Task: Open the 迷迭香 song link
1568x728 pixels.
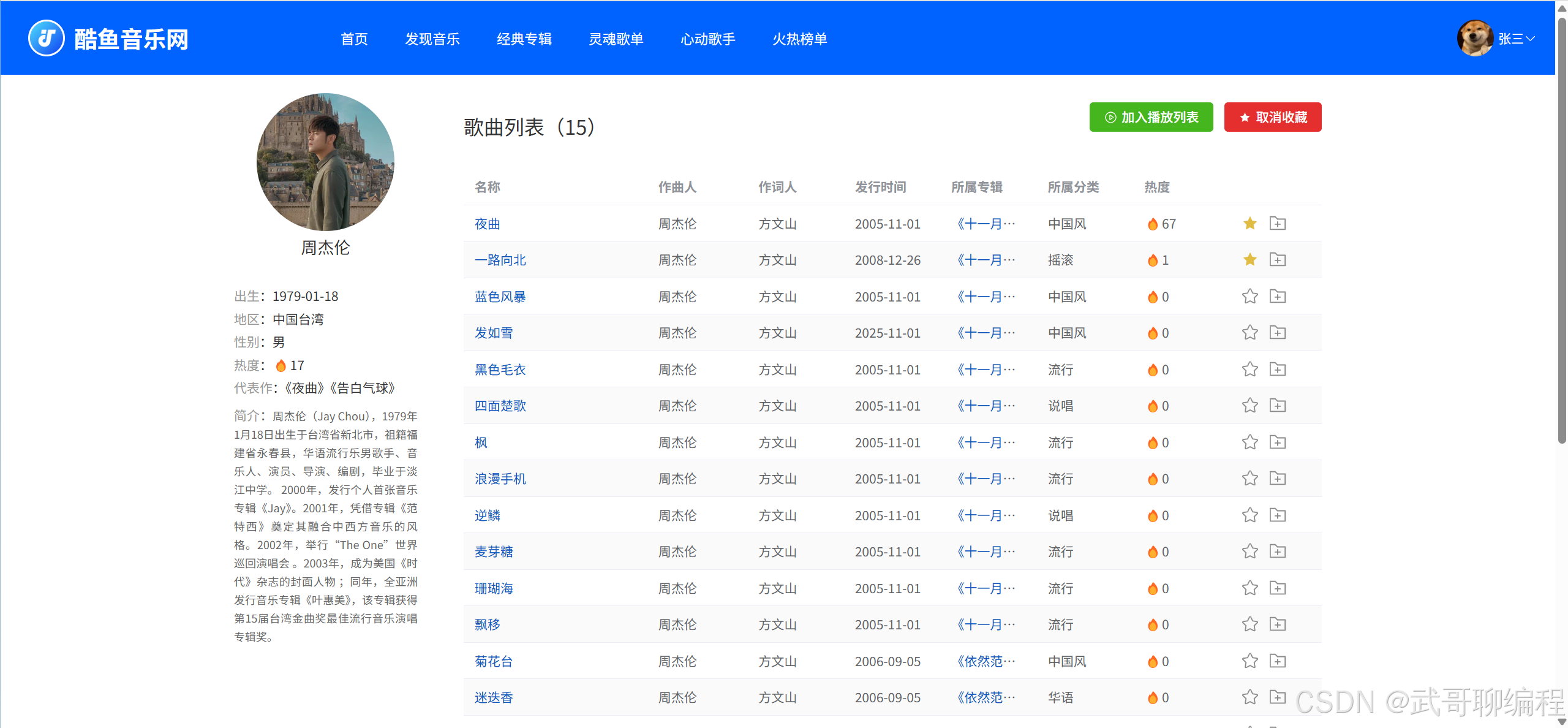Action: pyautogui.click(x=494, y=697)
